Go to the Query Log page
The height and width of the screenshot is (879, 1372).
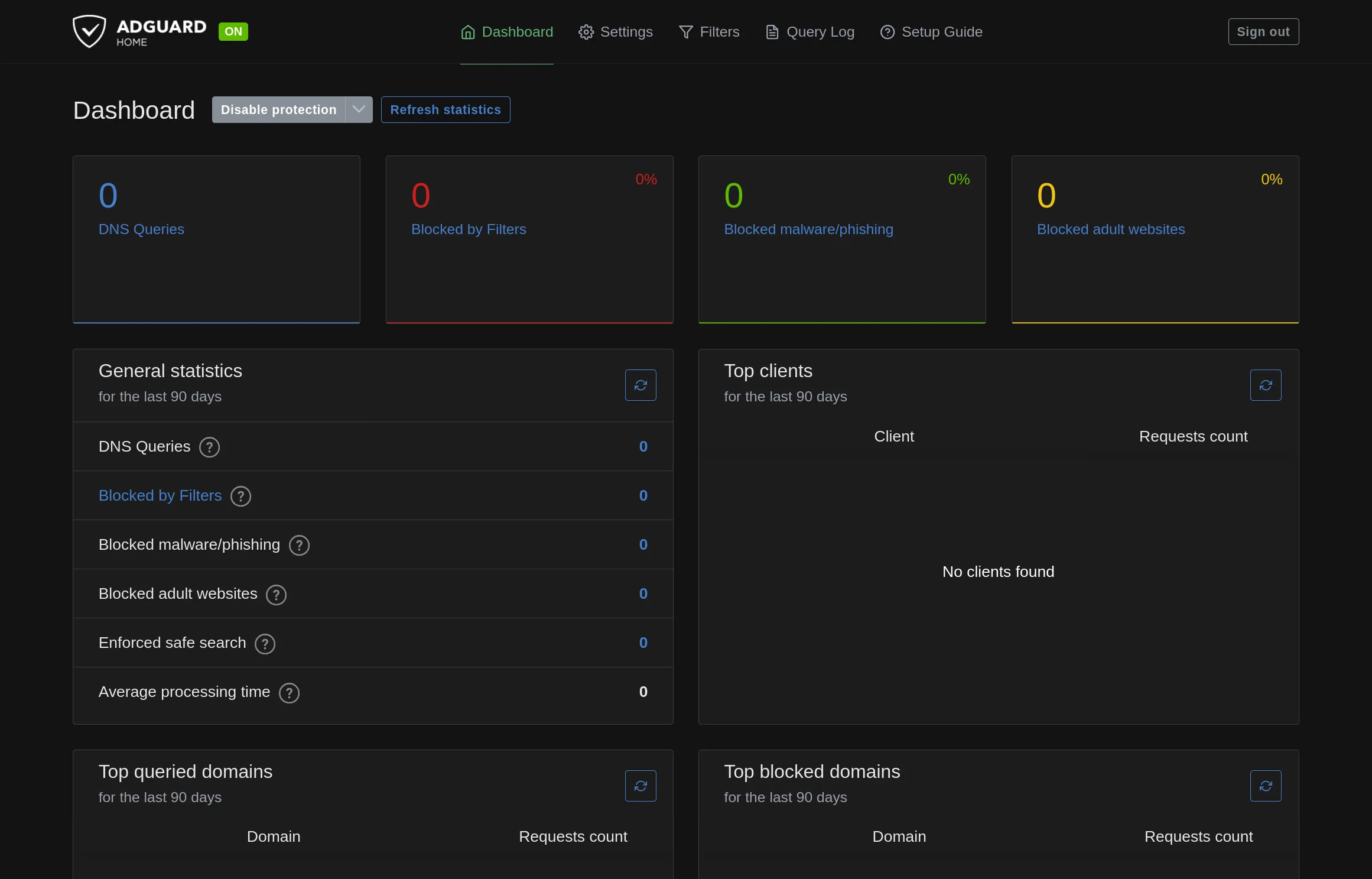coord(809,32)
